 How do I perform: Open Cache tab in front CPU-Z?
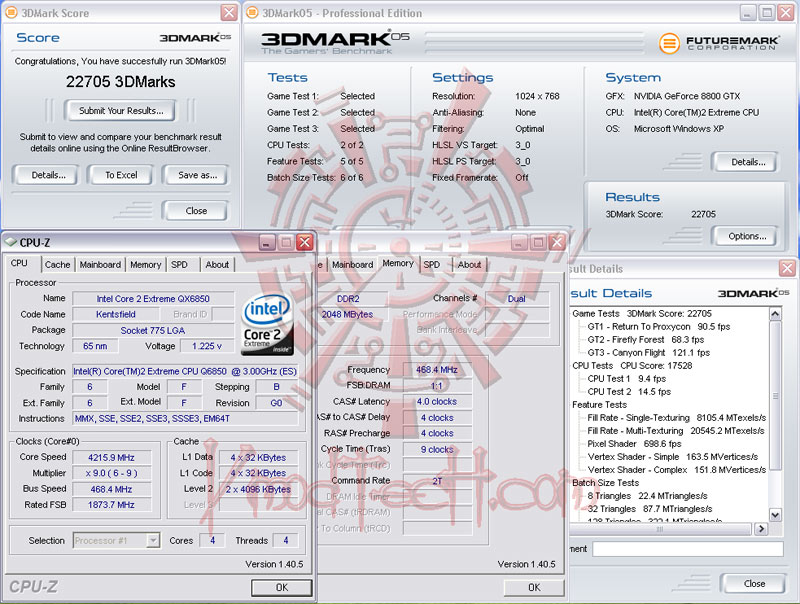[57, 265]
